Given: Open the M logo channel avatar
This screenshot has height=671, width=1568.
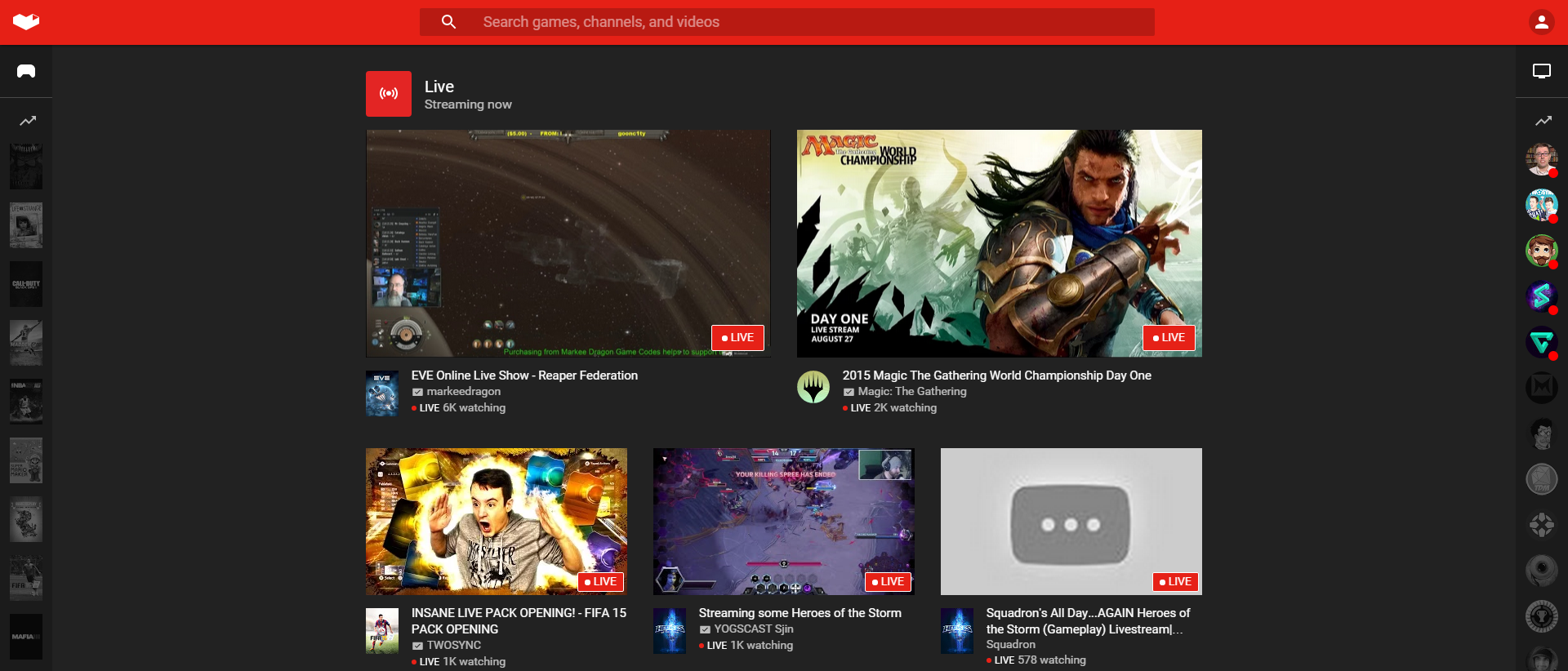Looking at the screenshot, I should pos(1542,388).
